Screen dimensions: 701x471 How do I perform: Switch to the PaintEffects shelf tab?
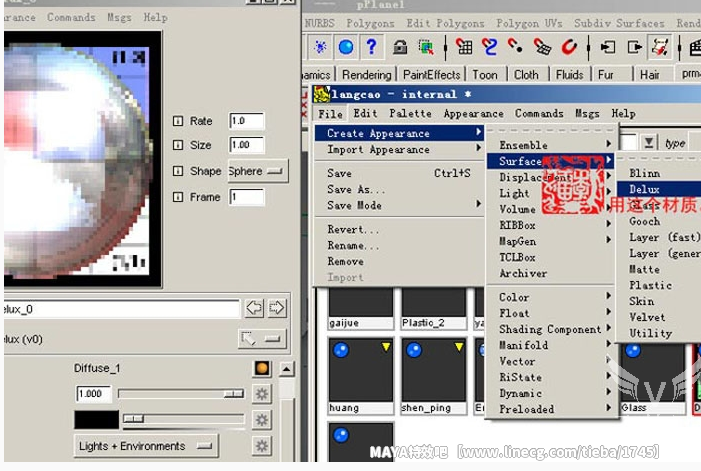point(431,75)
